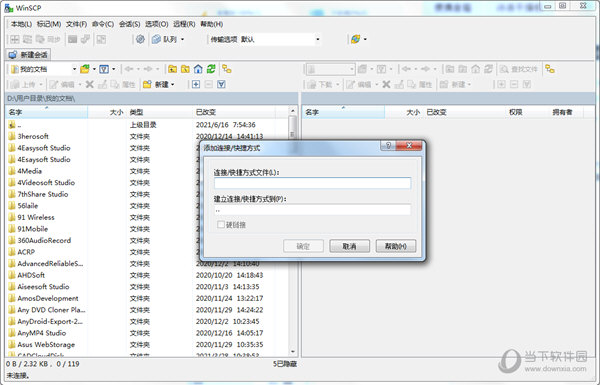The image size is (600, 385).
Task: Focus the 连接/快捷方式文件 input field
Action: (312, 183)
